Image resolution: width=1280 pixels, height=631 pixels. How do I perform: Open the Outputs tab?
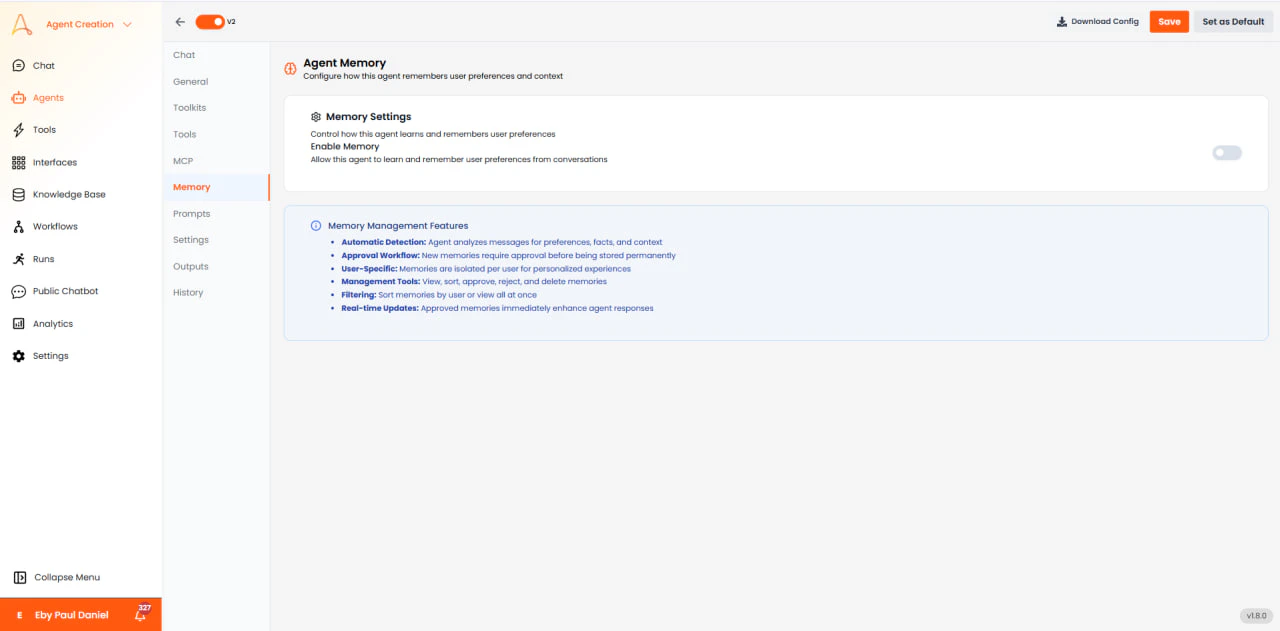point(190,267)
